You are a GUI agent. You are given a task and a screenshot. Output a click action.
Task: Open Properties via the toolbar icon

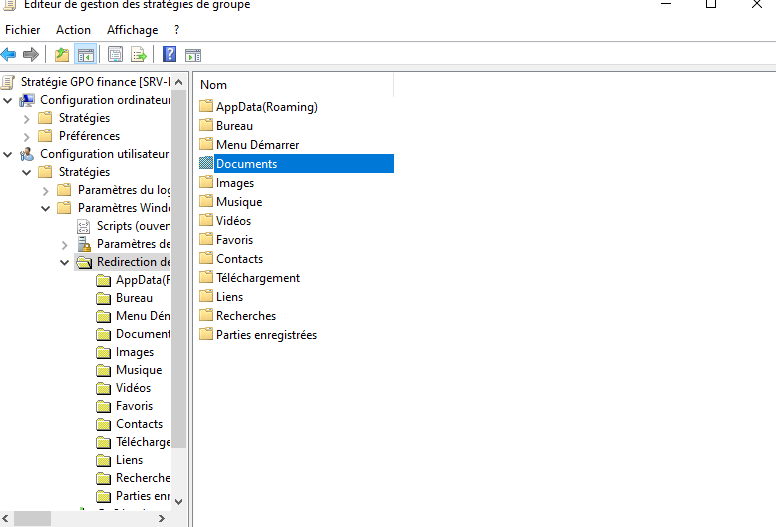point(115,54)
